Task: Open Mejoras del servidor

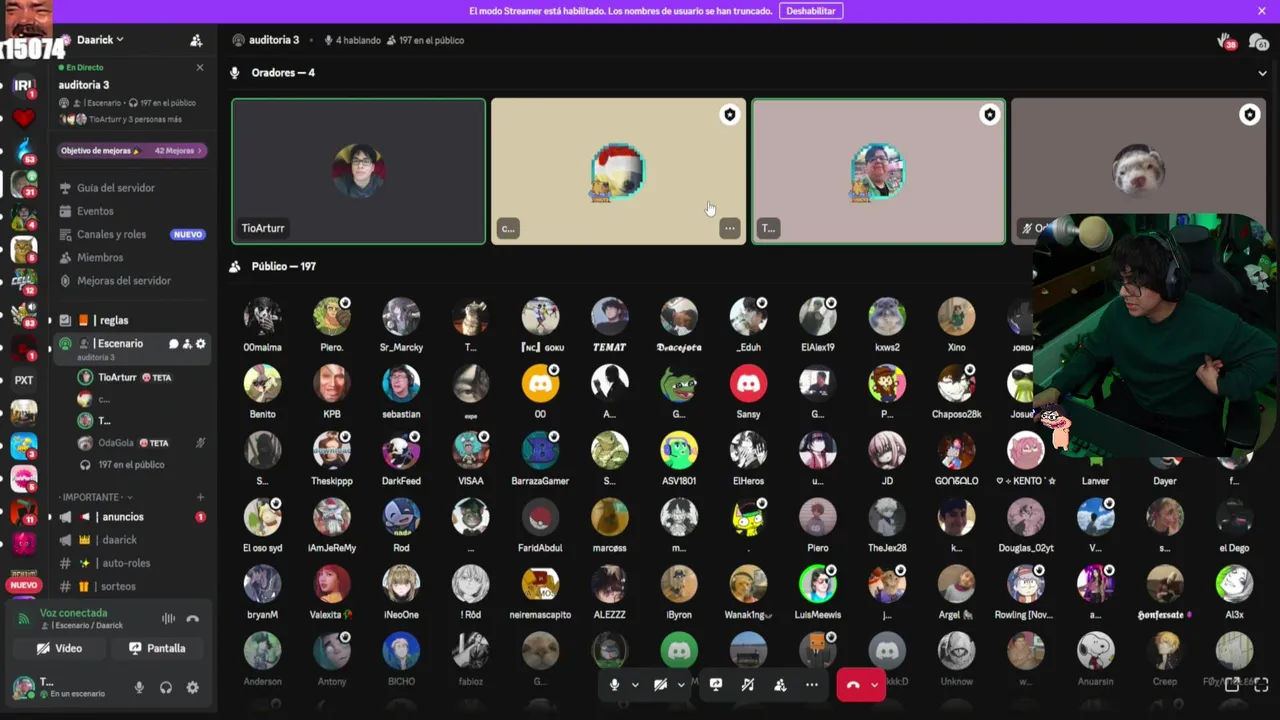Action: pos(124,281)
